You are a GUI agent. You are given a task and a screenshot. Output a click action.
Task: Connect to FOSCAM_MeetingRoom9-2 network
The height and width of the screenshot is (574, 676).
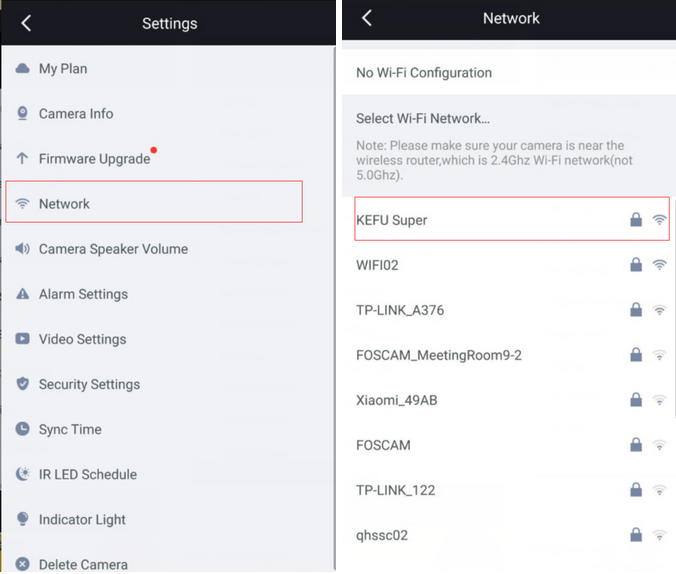click(x=439, y=355)
